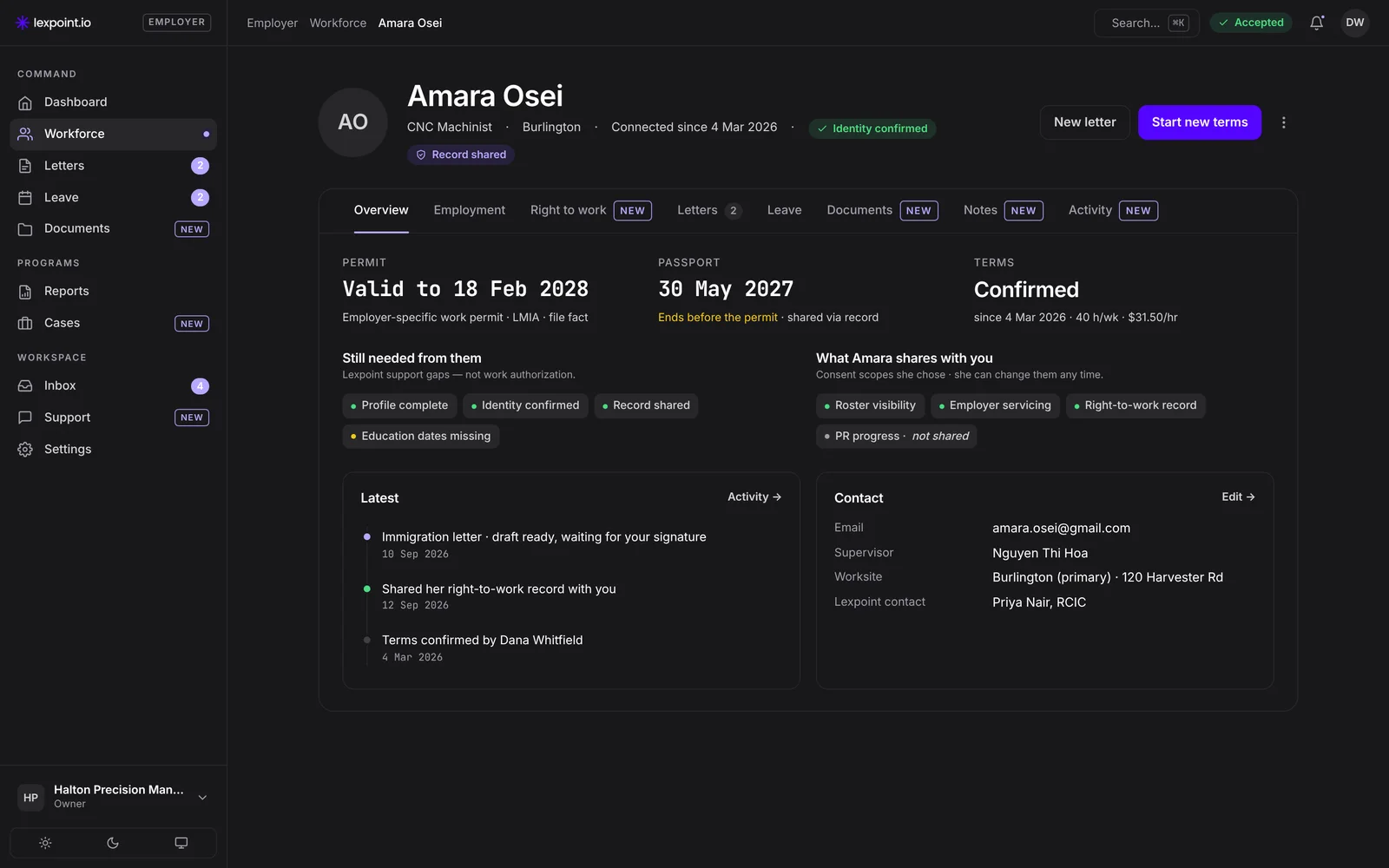Switch to the Leave tab
This screenshot has width=1389, height=868.
coord(785,210)
